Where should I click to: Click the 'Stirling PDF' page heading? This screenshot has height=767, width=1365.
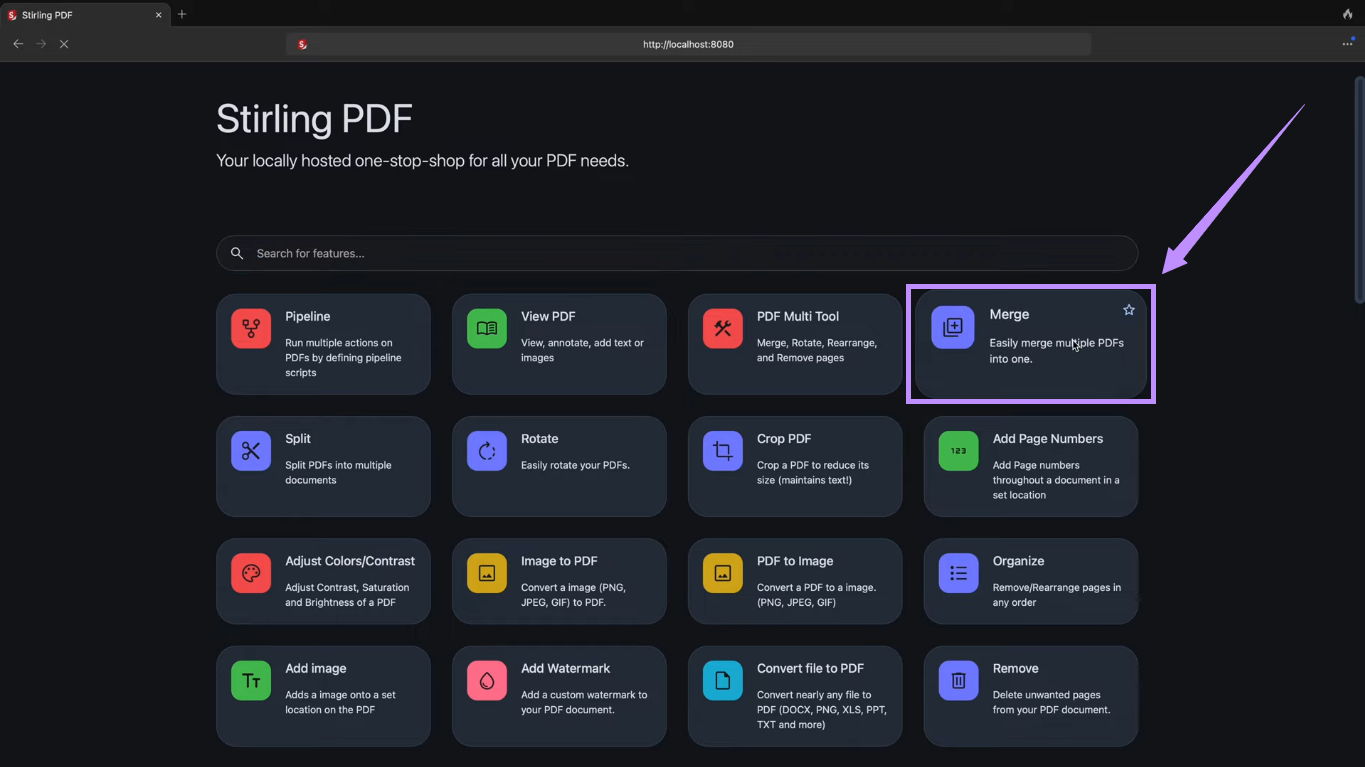click(314, 118)
